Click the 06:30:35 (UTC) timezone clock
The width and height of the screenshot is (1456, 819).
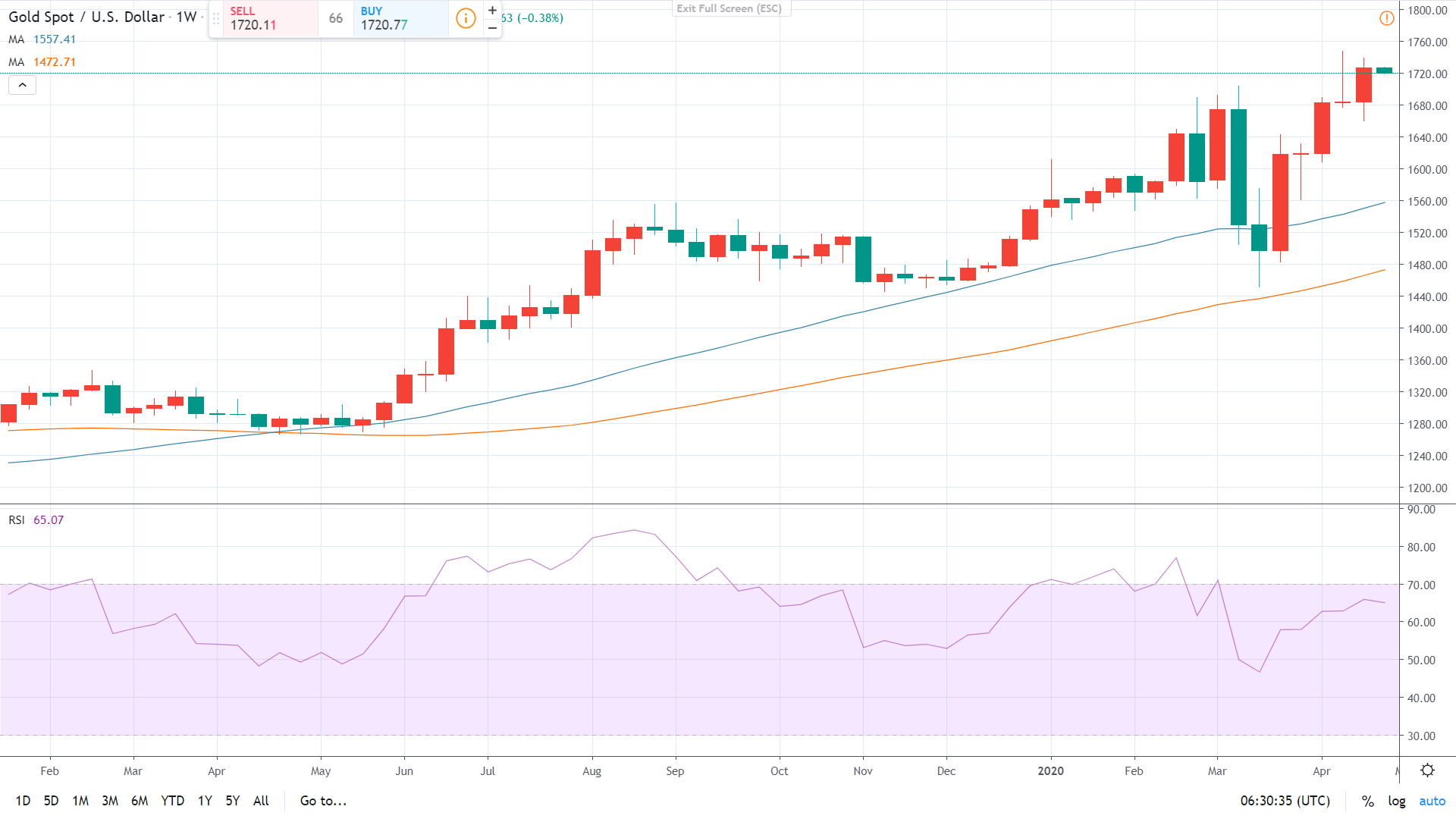1285,801
